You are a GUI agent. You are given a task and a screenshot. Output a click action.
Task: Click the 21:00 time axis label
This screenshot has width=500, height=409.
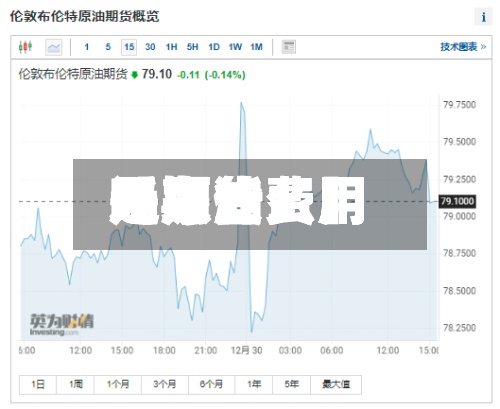click(x=206, y=350)
